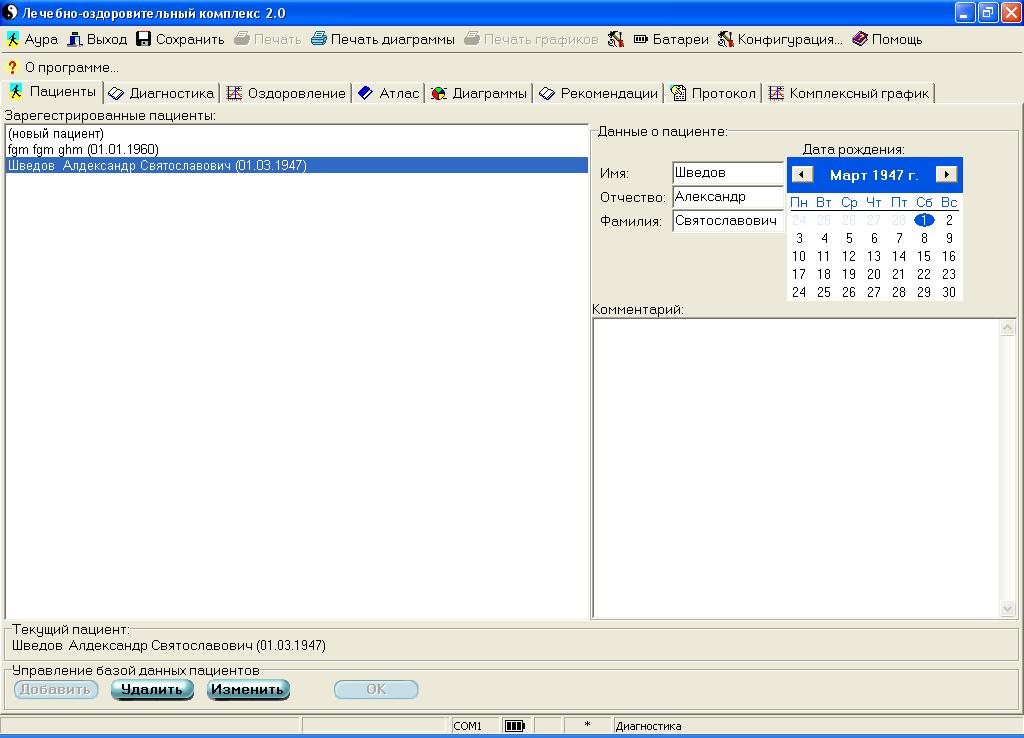1024x738 pixels.
Task: Click the Имя input field
Action: pos(727,173)
